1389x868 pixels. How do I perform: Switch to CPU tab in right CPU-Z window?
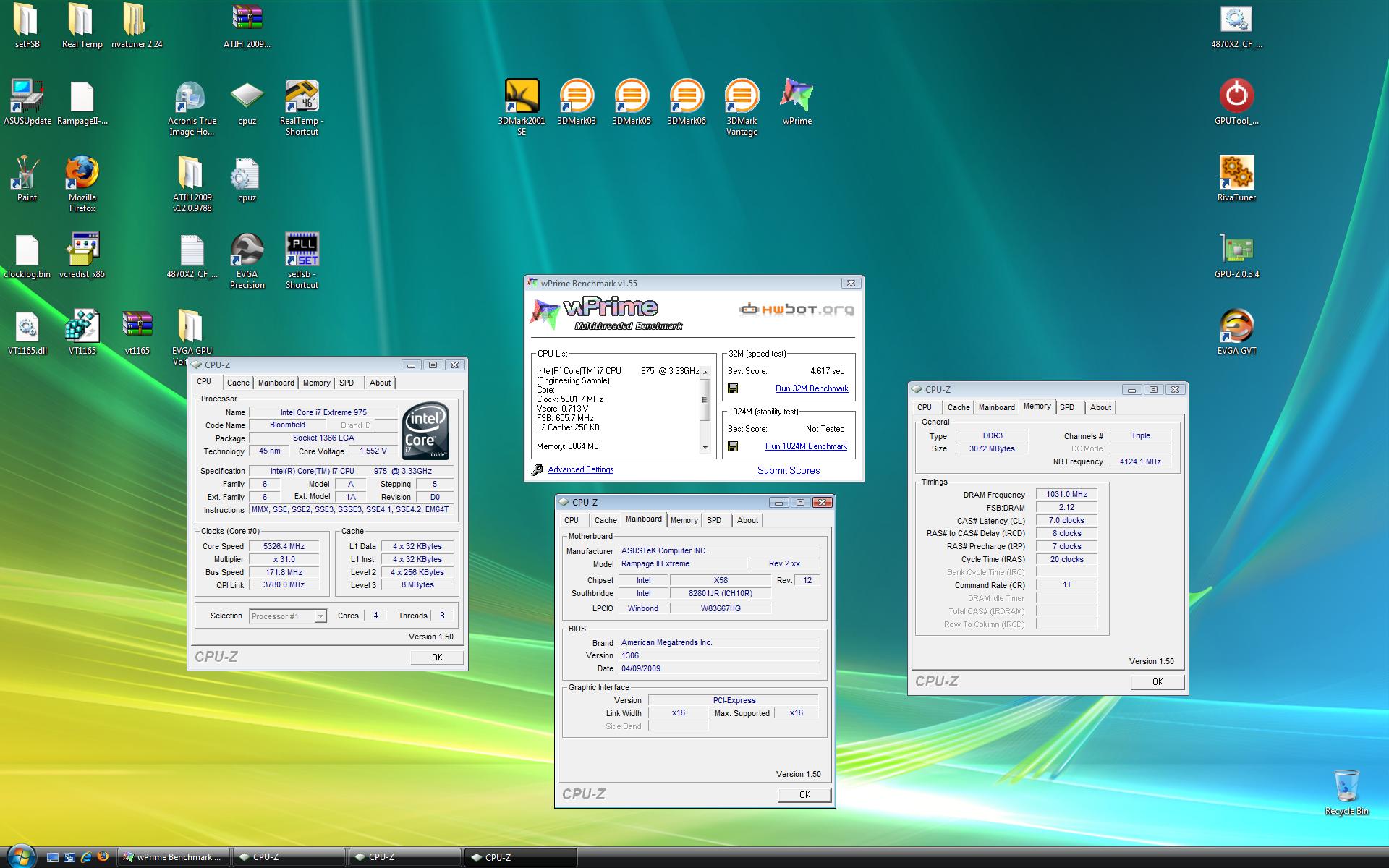pyautogui.click(x=925, y=407)
